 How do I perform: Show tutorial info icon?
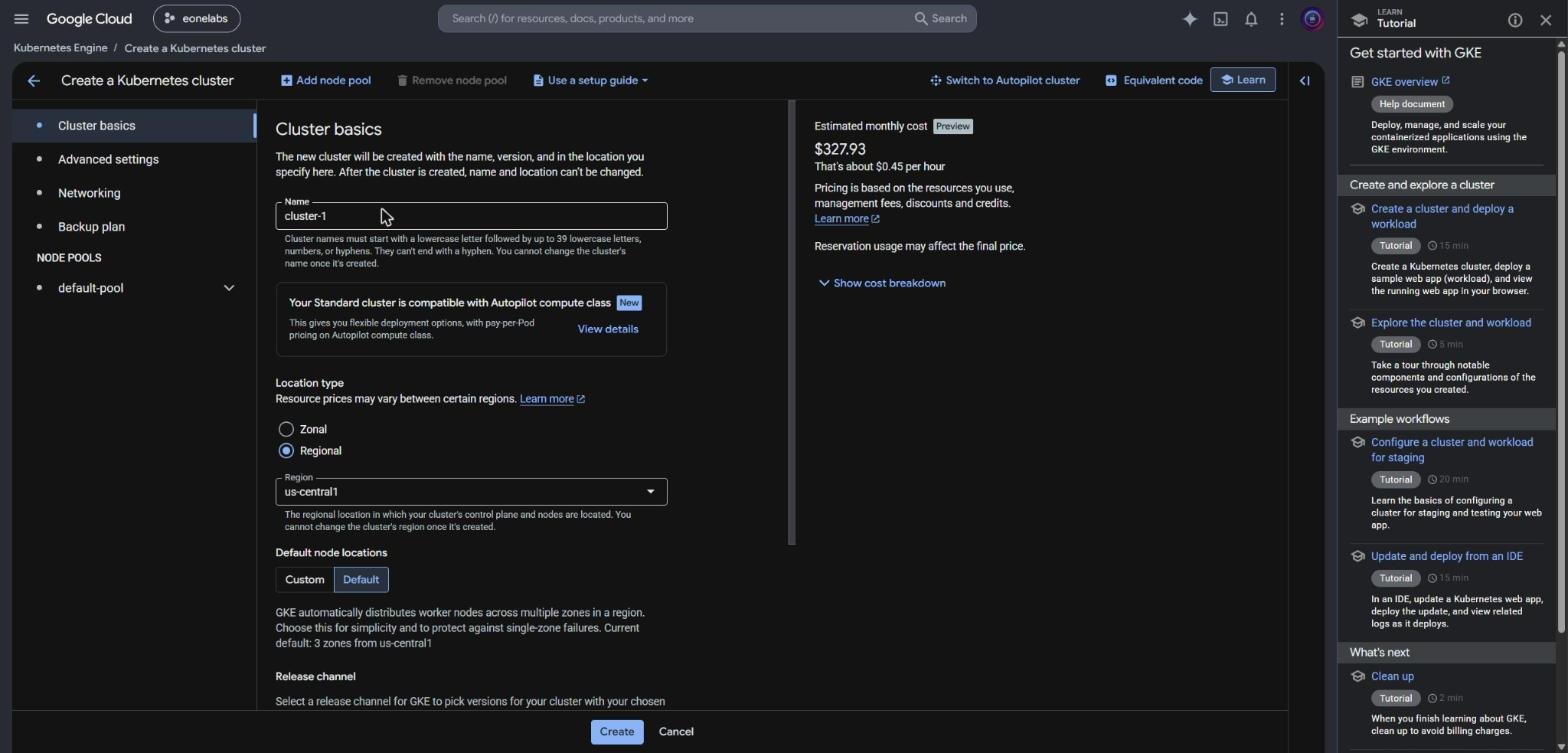(x=1514, y=20)
